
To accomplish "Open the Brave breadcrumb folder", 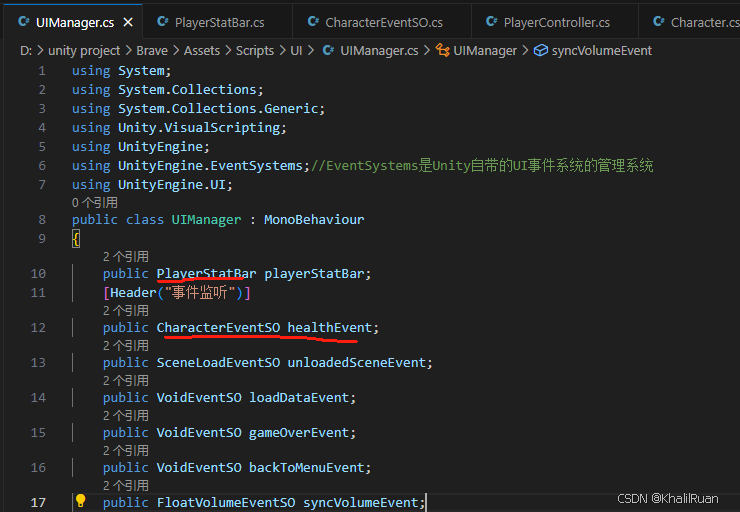I will tap(152, 50).
